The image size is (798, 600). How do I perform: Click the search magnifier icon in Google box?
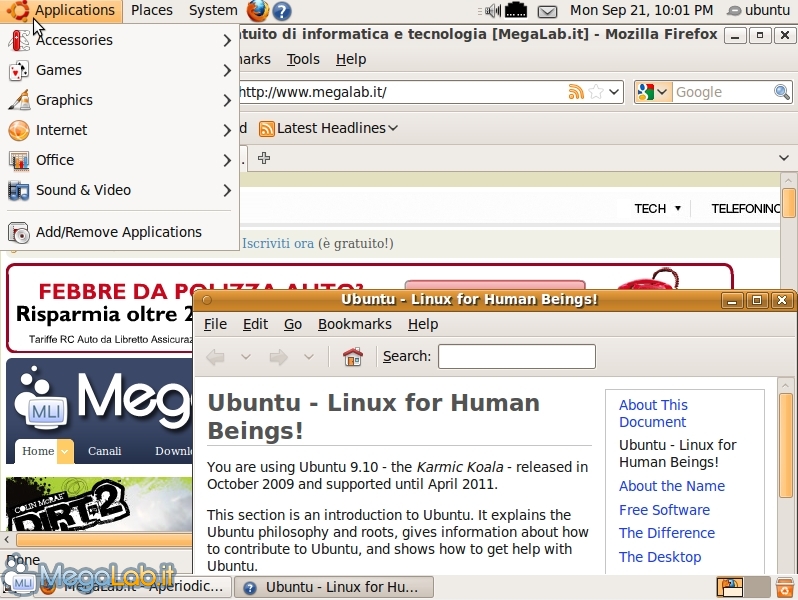pos(782,92)
